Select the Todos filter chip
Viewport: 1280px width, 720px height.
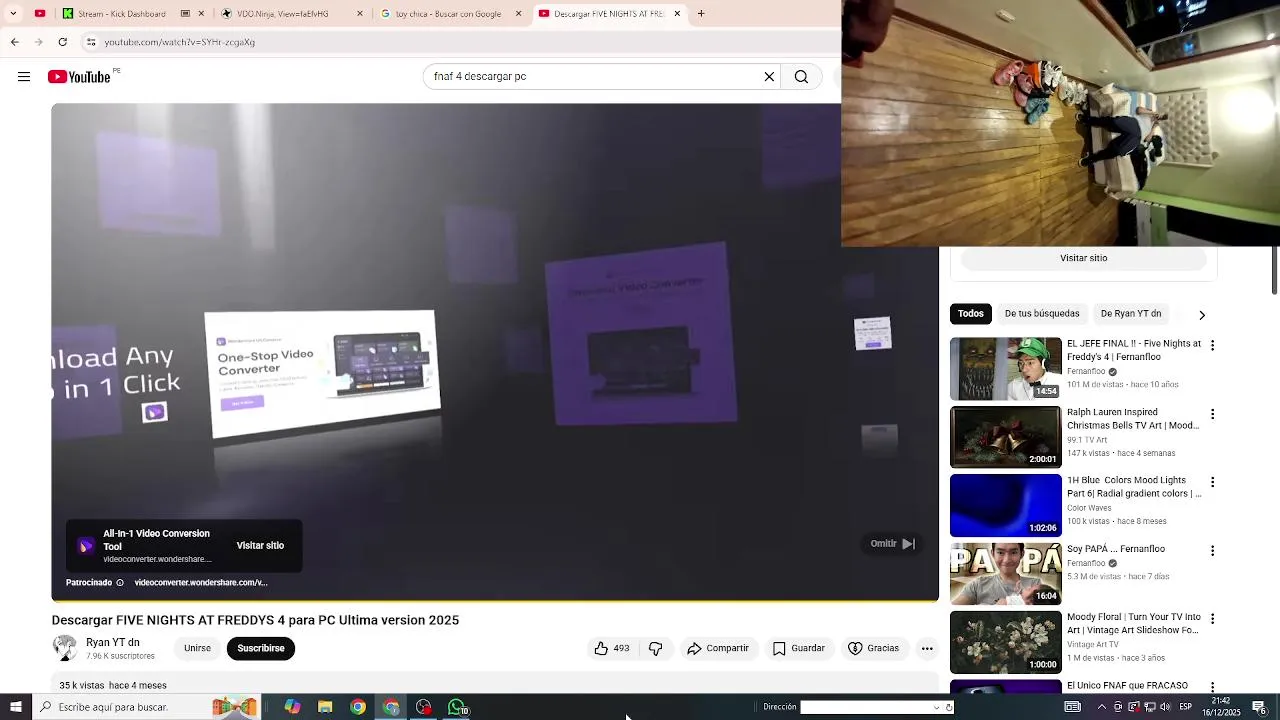pos(971,314)
